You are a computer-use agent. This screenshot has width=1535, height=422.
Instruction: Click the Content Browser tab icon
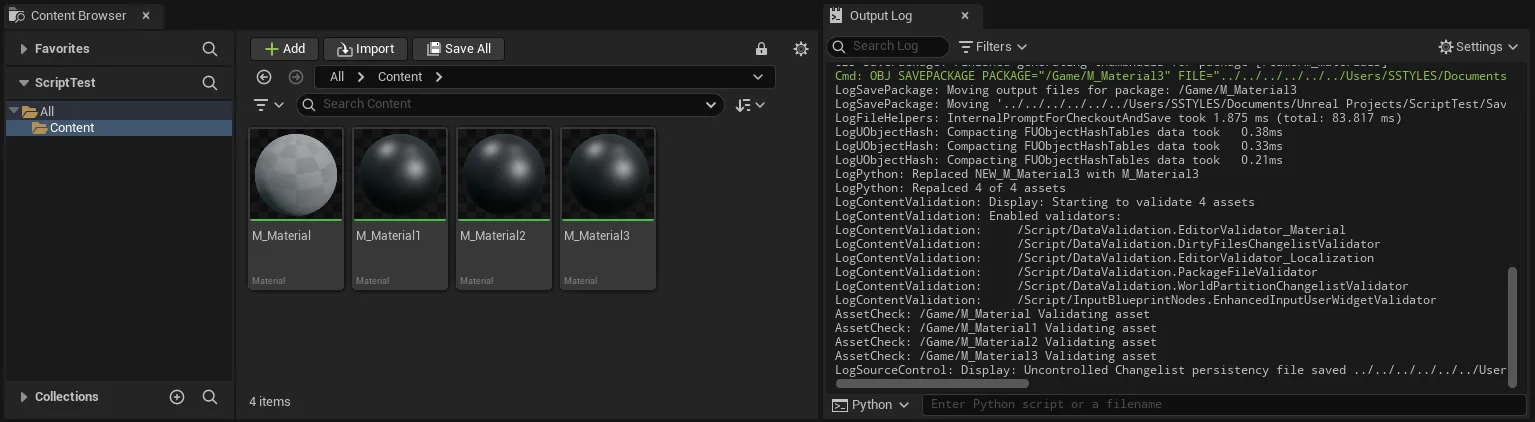[16, 16]
